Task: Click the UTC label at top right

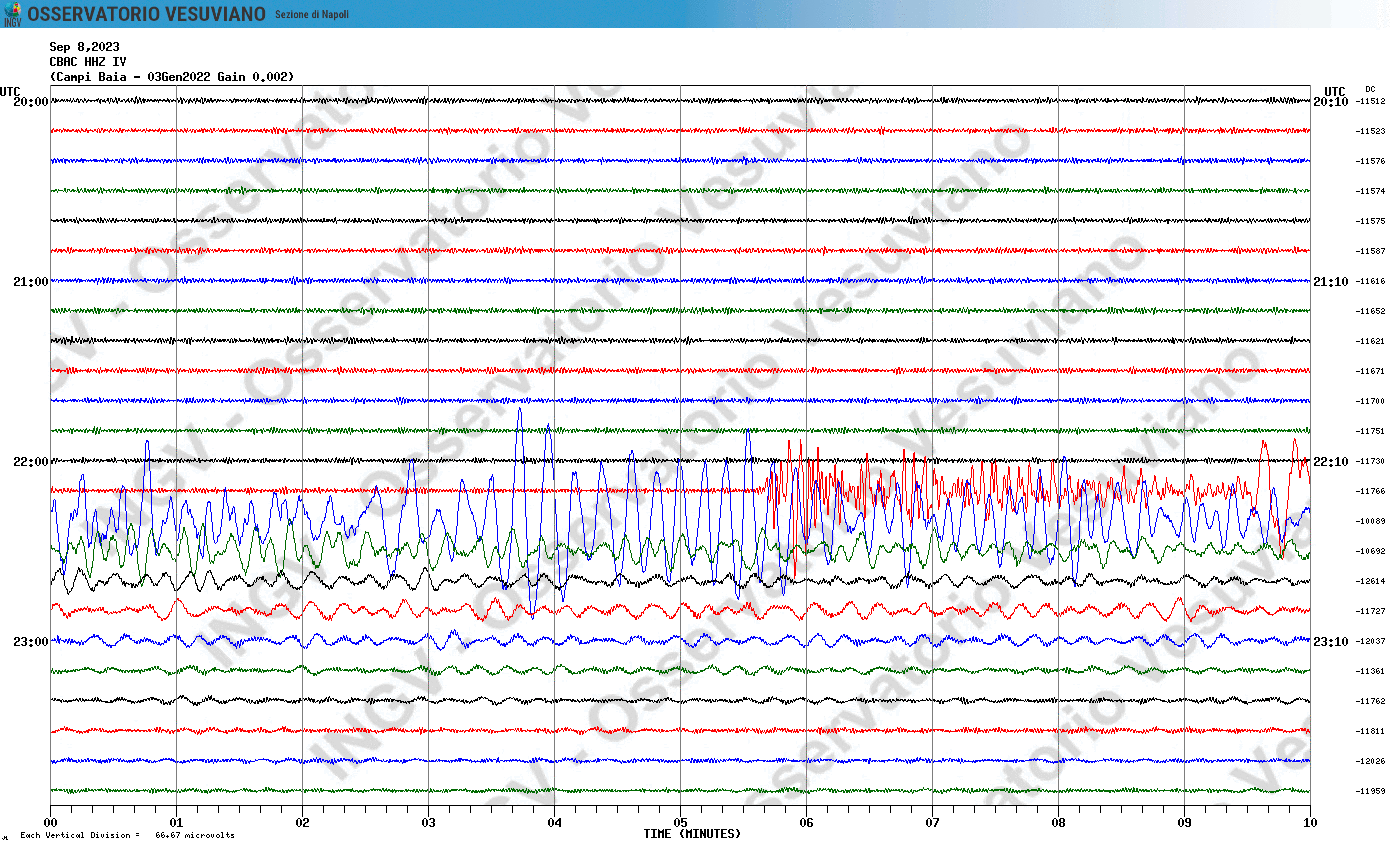Action: tap(1335, 91)
